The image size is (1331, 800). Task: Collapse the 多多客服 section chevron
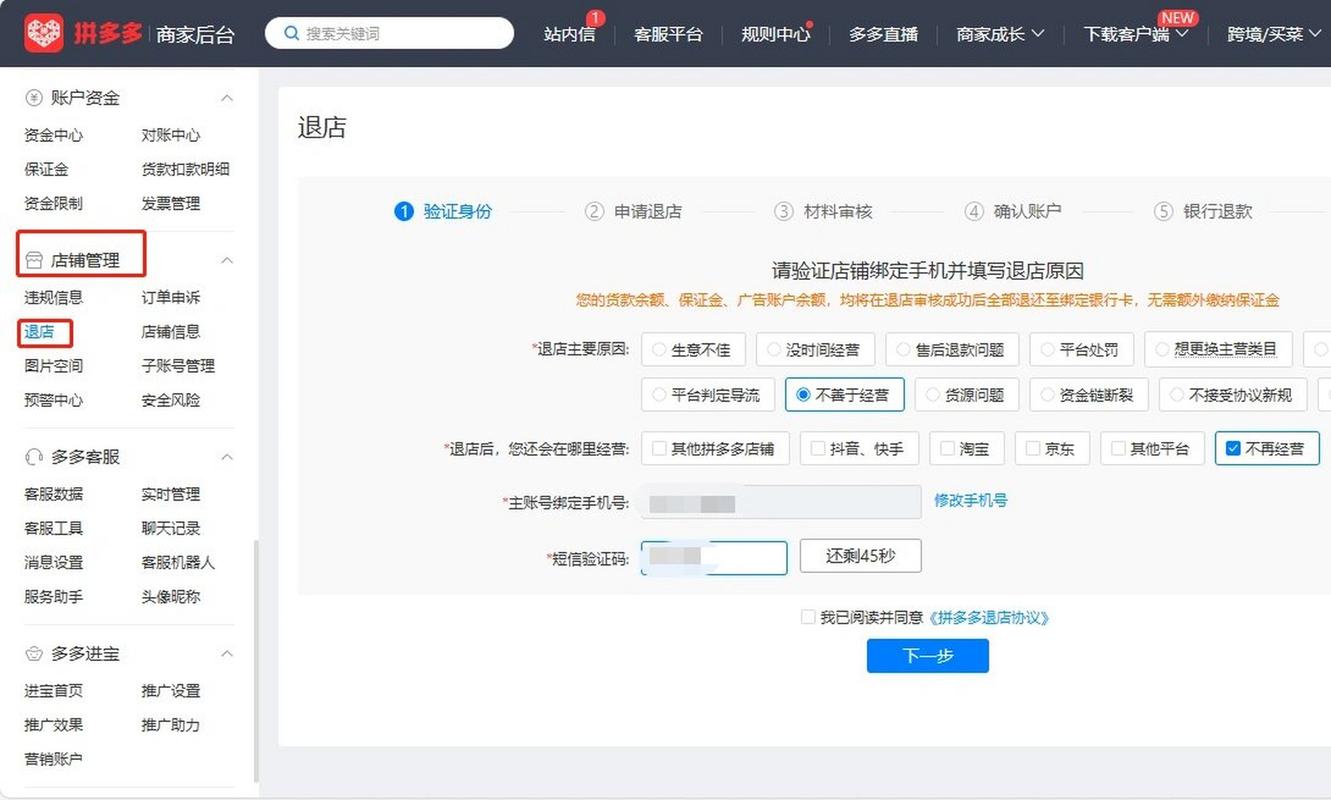pos(227,457)
